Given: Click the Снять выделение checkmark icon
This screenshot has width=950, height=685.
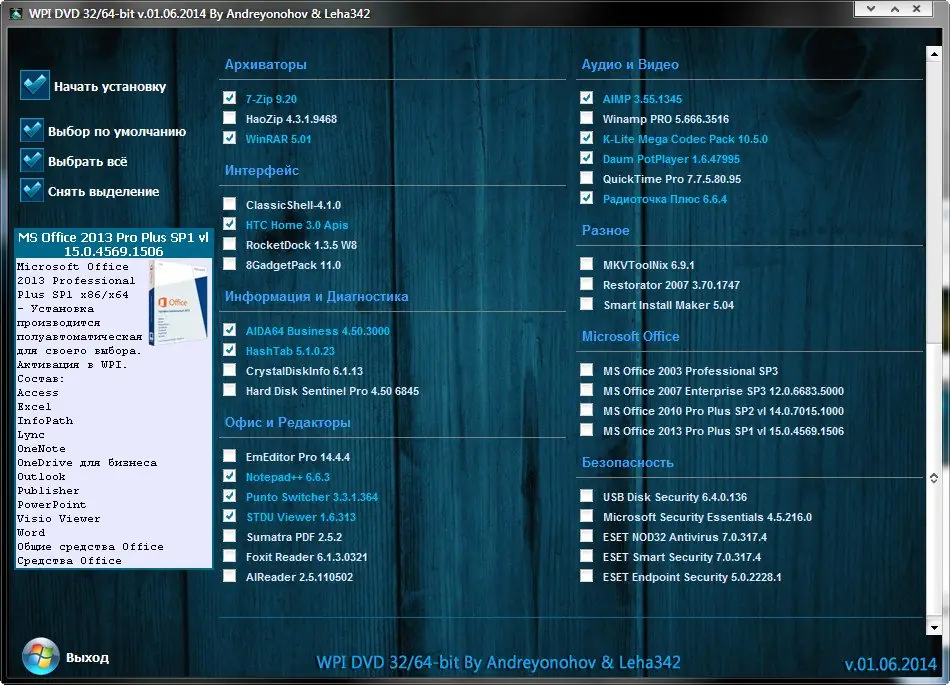Looking at the screenshot, I should coord(32,190).
